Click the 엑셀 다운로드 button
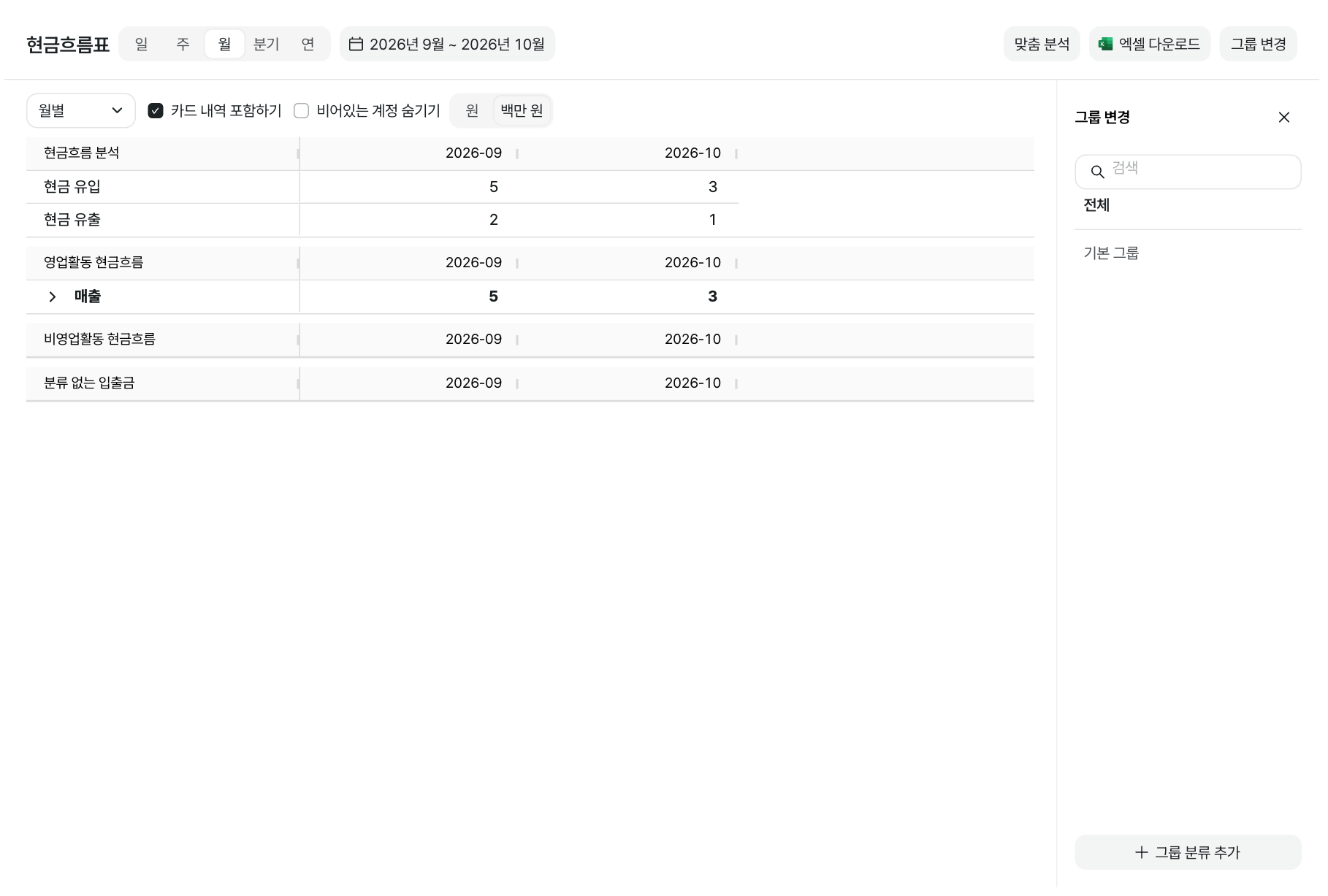This screenshot has width=1328, height=896. point(1150,44)
